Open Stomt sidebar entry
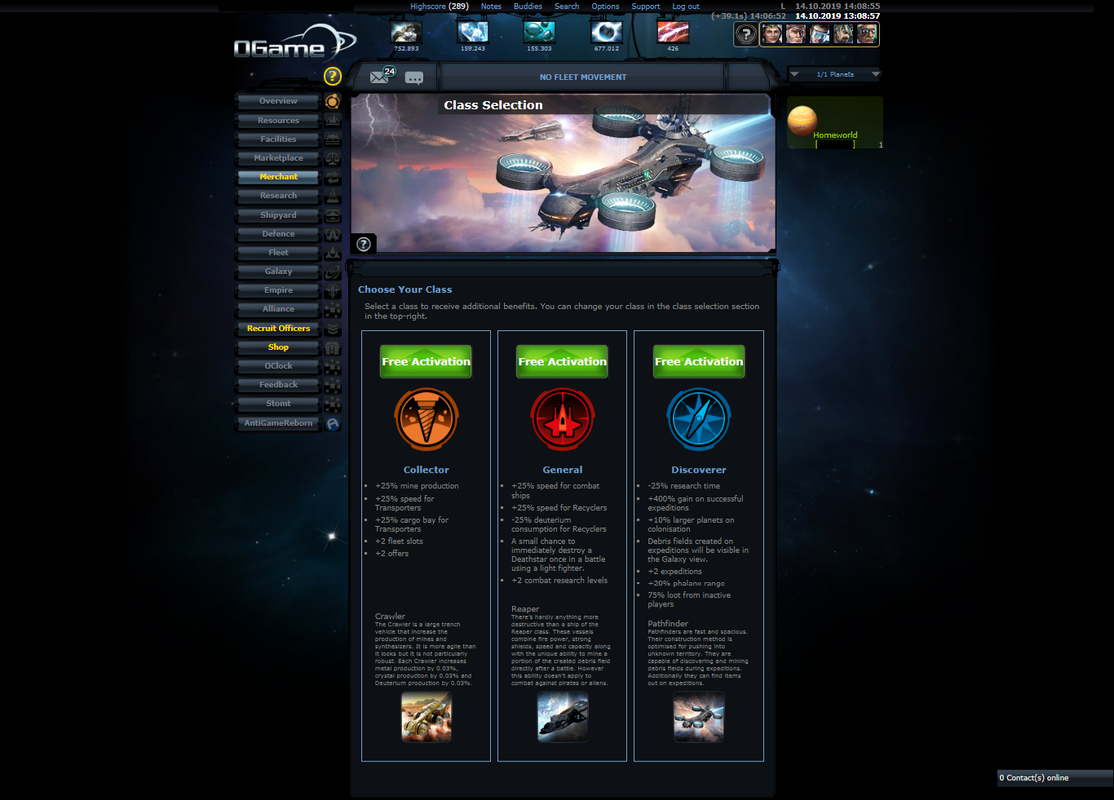Viewport: 1114px width, 800px height. 278,404
